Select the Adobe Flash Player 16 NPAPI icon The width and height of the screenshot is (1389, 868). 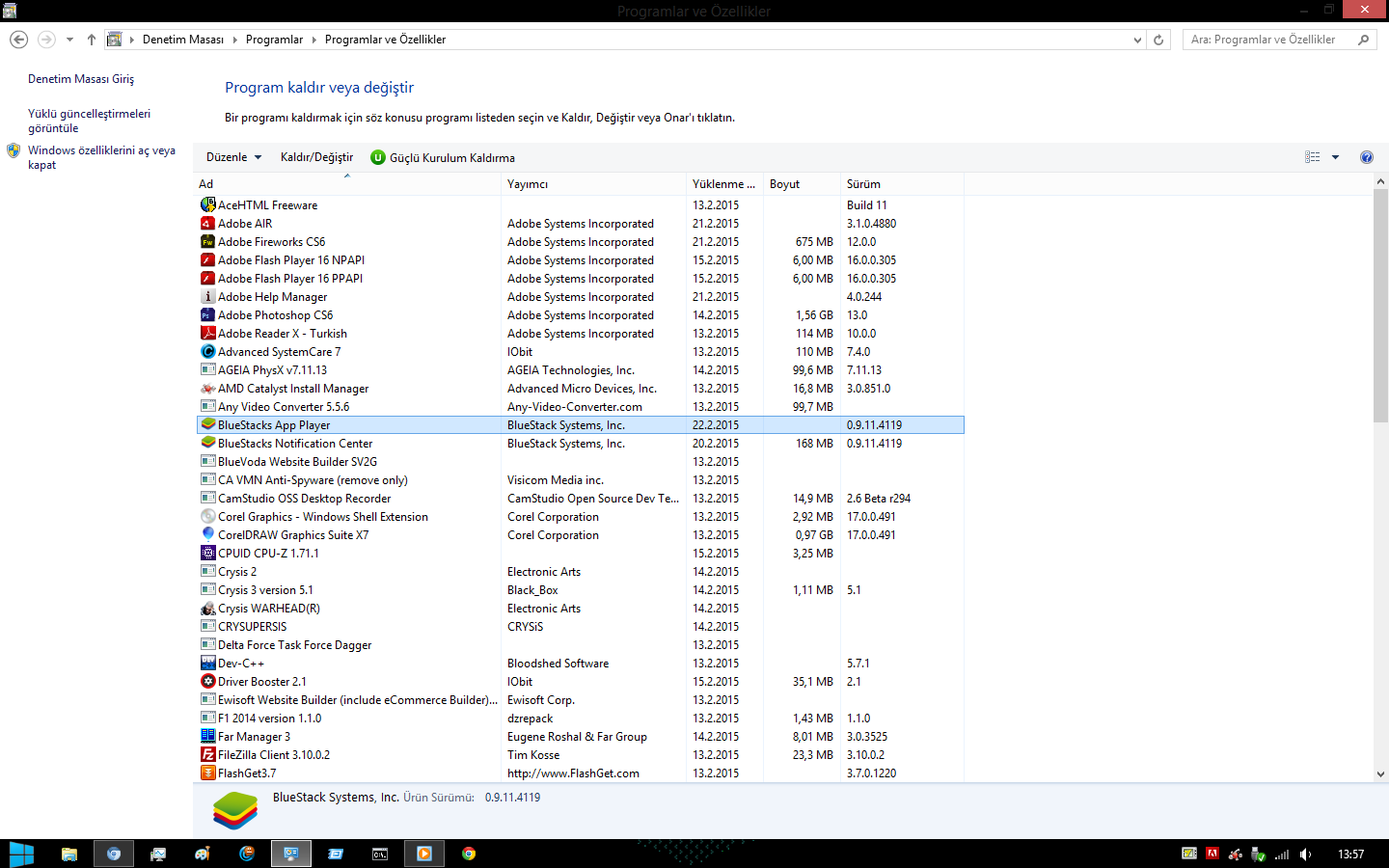pyautogui.click(x=207, y=259)
